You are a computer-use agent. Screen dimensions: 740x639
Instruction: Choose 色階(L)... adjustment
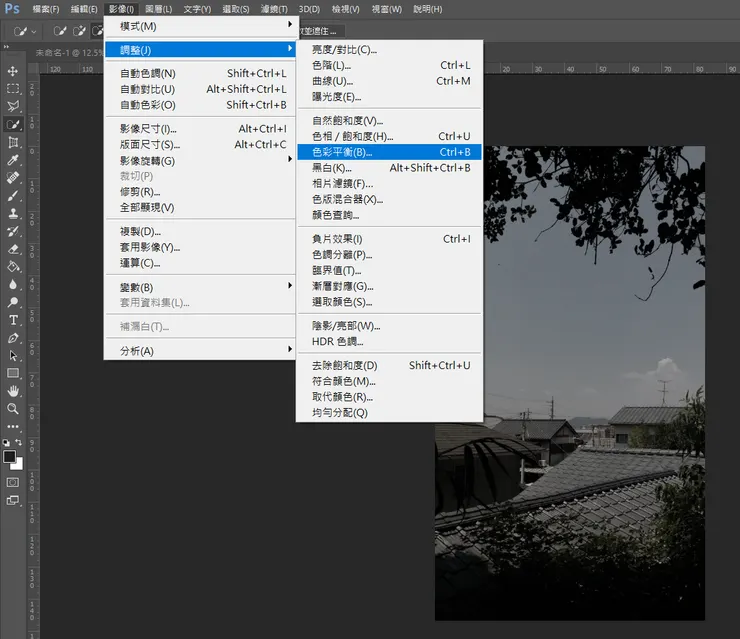pos(389,65)
